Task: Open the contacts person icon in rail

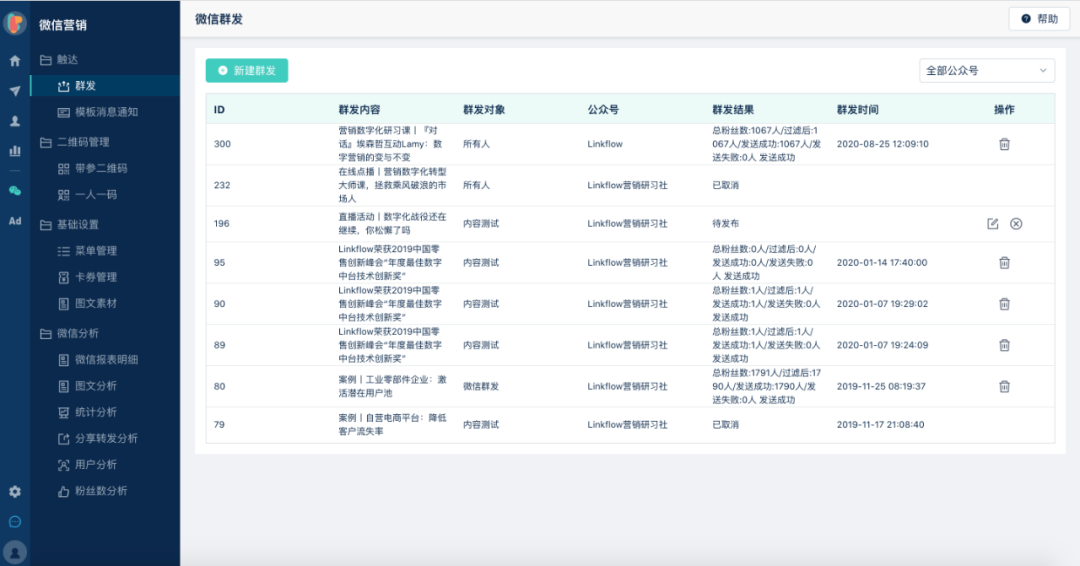Action: [x=14, y=121]
